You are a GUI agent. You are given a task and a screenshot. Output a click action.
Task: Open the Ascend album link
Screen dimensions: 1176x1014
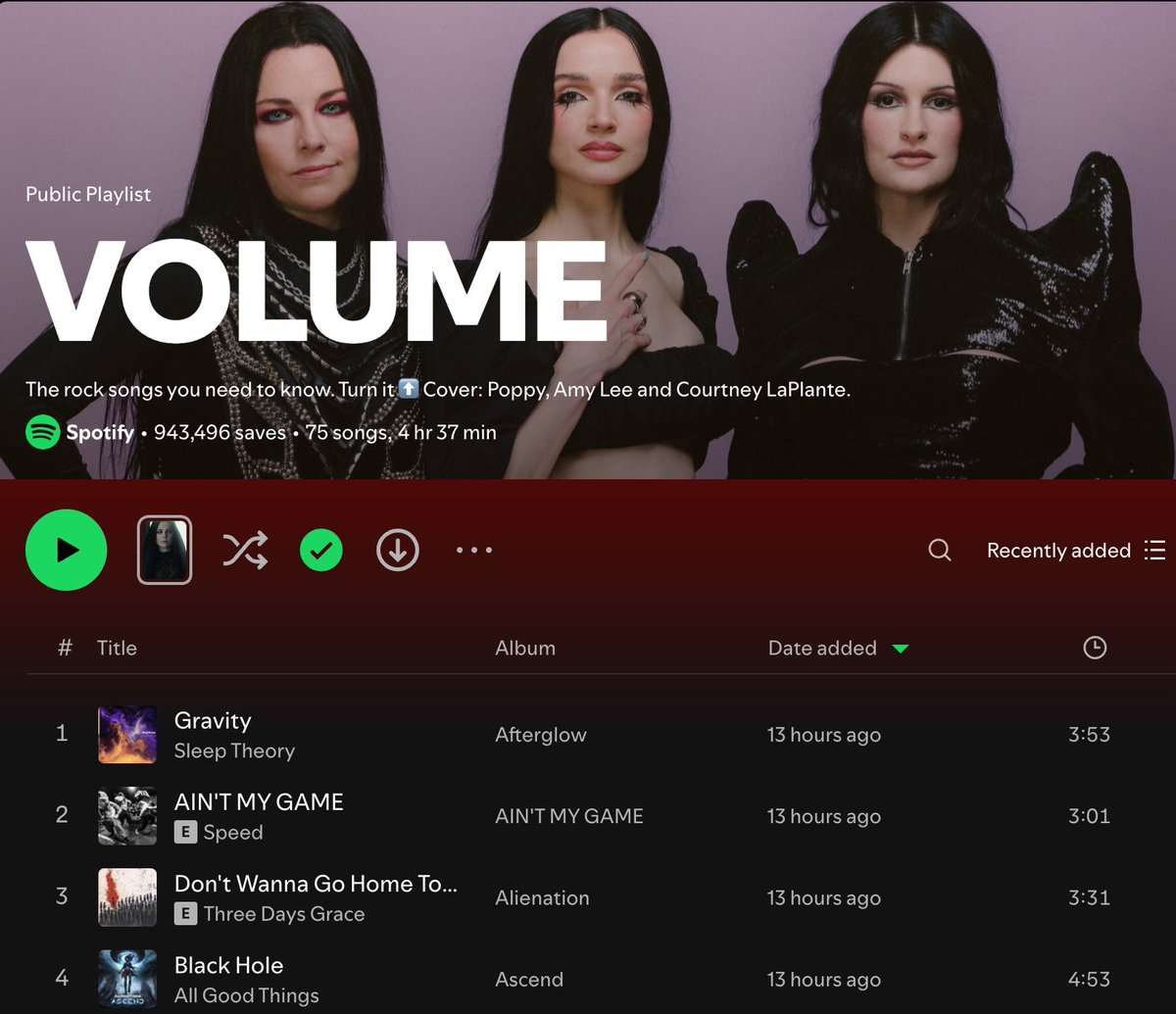[529, 979]
